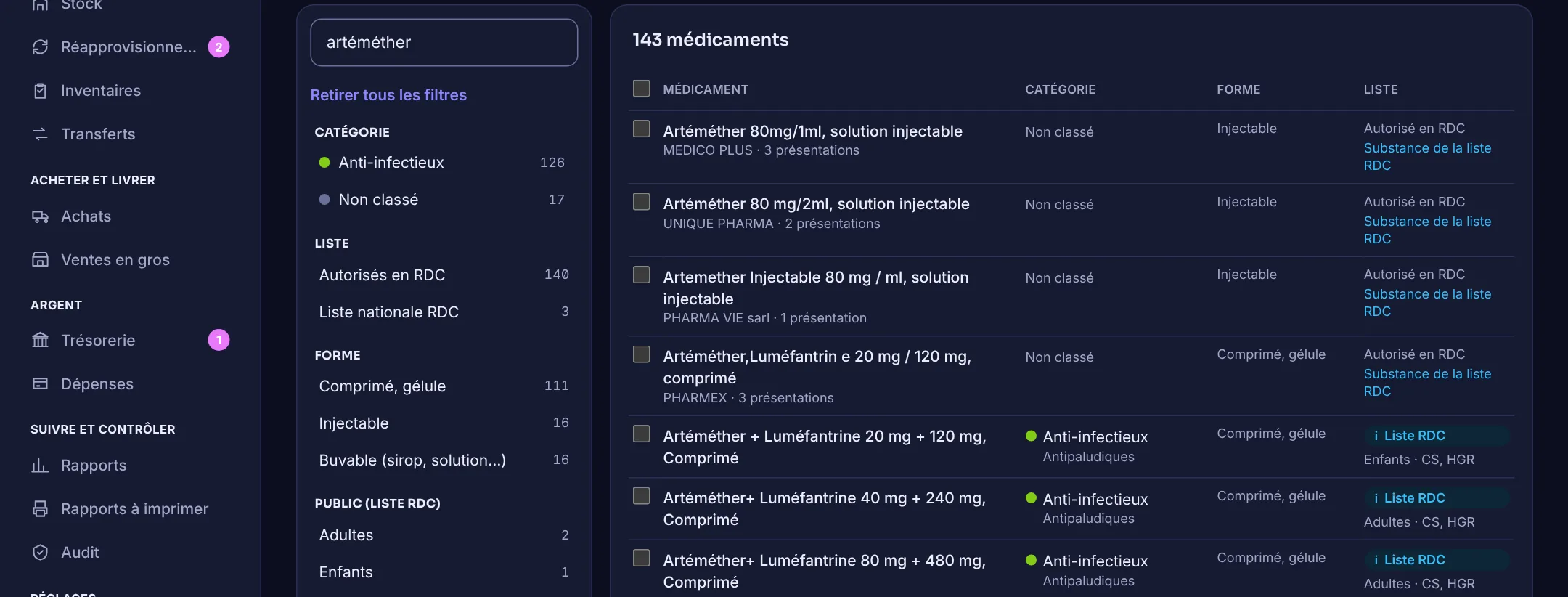
Task: Click the Audit shield icon
Action: tap(41, 553)
